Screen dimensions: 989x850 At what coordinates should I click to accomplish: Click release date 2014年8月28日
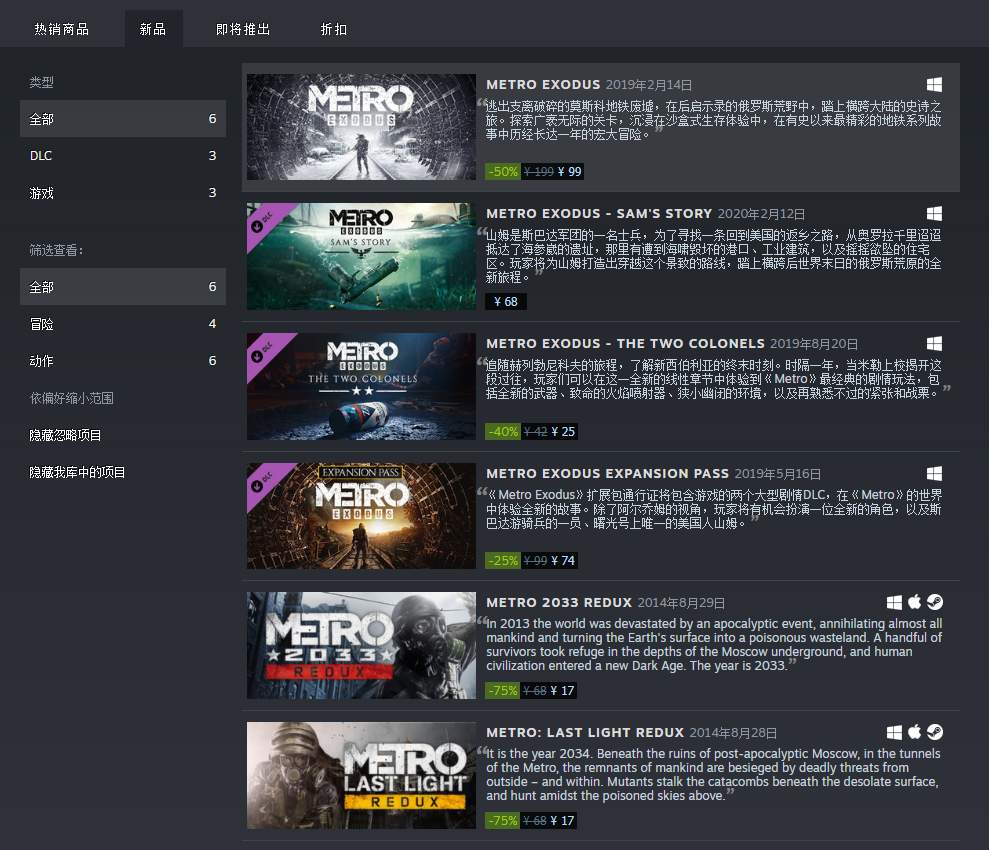coord(733,733)
